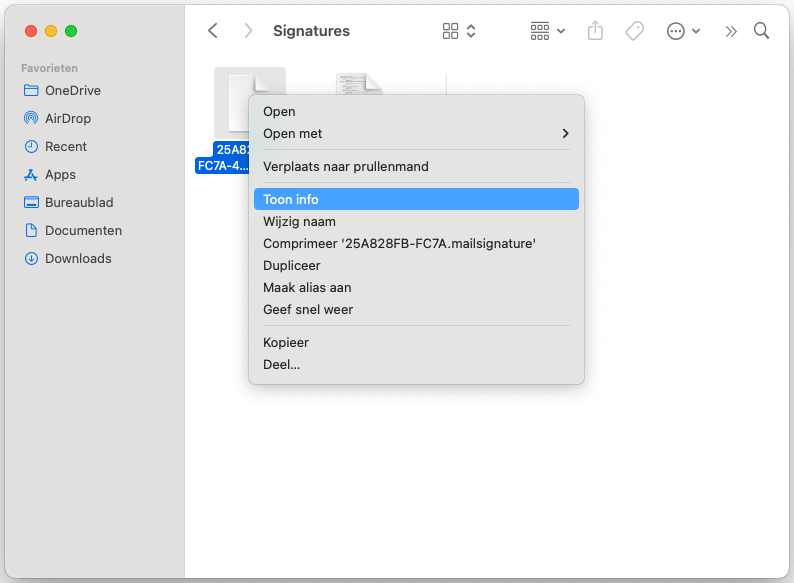
Task: Click the tag icon in toolbar
Action: coord(634,31)
